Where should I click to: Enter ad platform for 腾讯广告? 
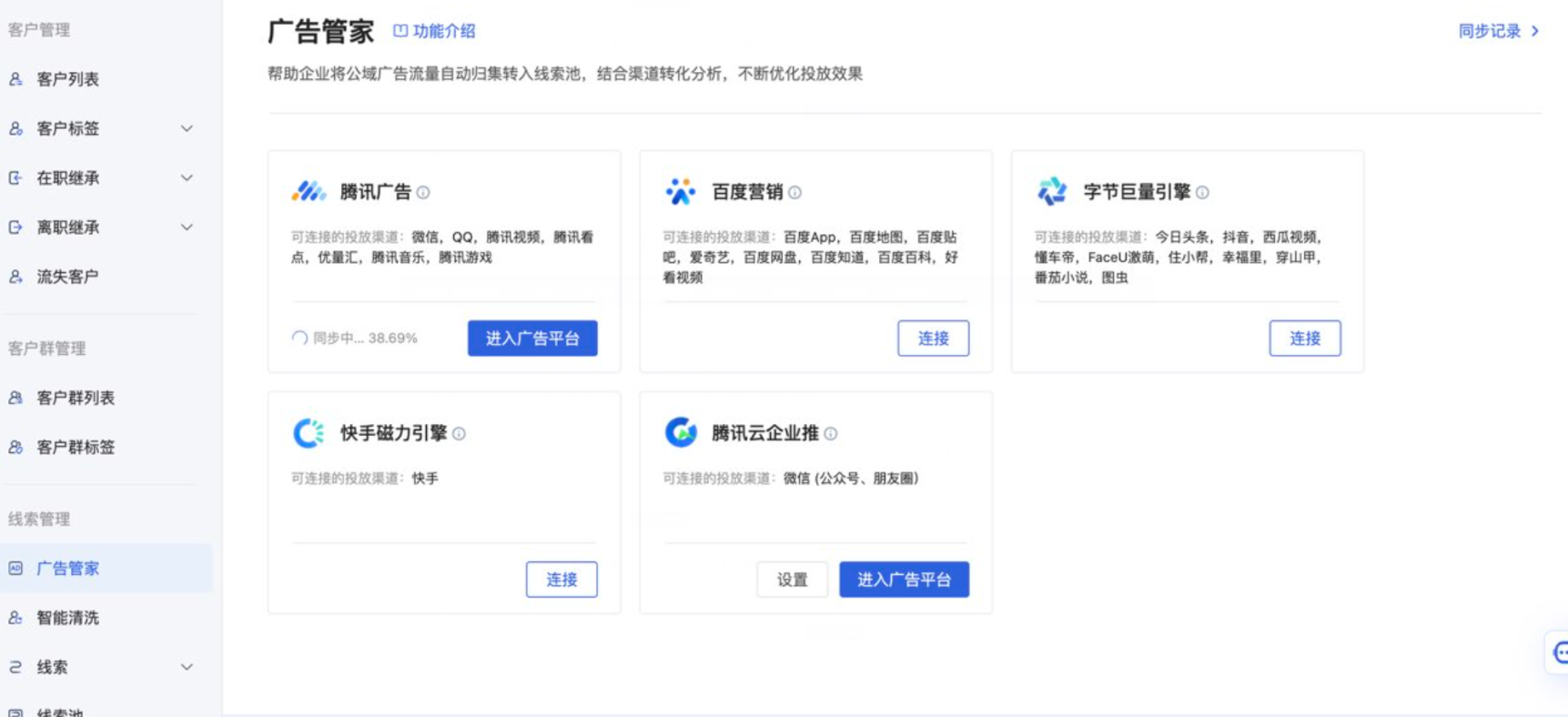point(532,338)
